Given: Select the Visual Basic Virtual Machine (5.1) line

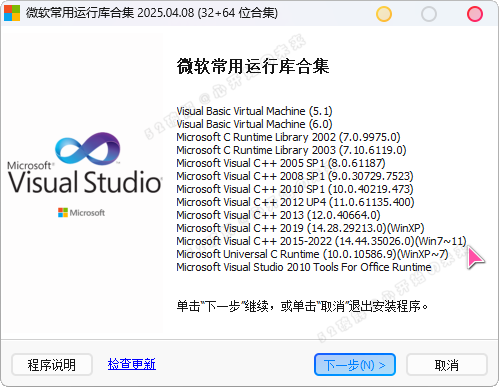Looking at the screenshot, I should click(254, 111).
